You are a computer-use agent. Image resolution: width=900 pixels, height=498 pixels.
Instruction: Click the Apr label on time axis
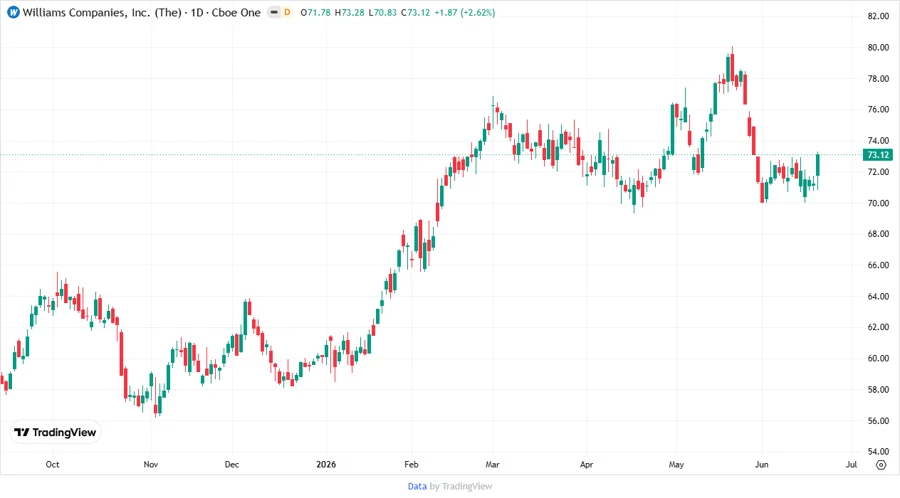click(x=587, y=464)
